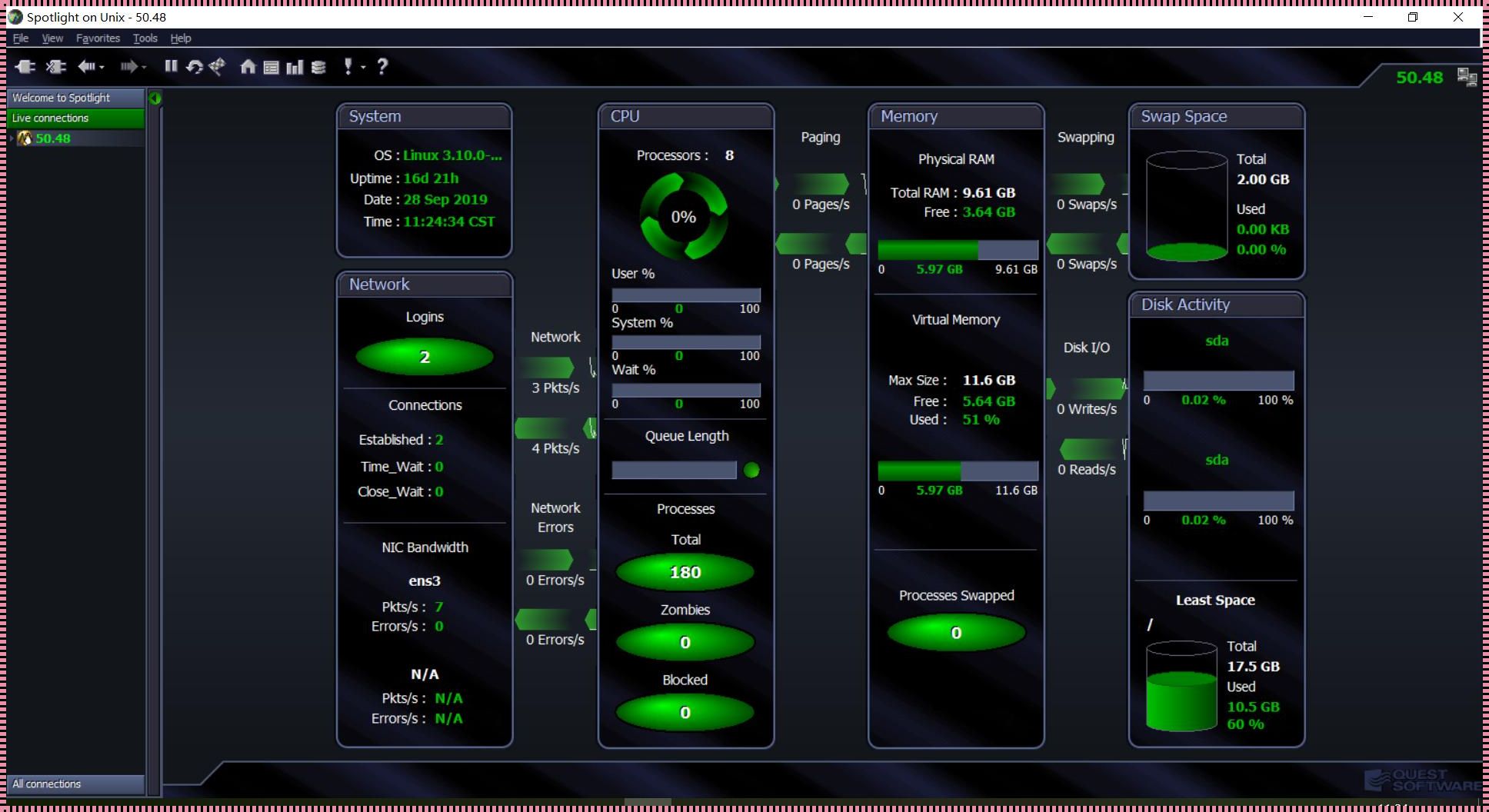The image size is (1489, 812).
Task: Click the System panel header
Action: [424, 116]
